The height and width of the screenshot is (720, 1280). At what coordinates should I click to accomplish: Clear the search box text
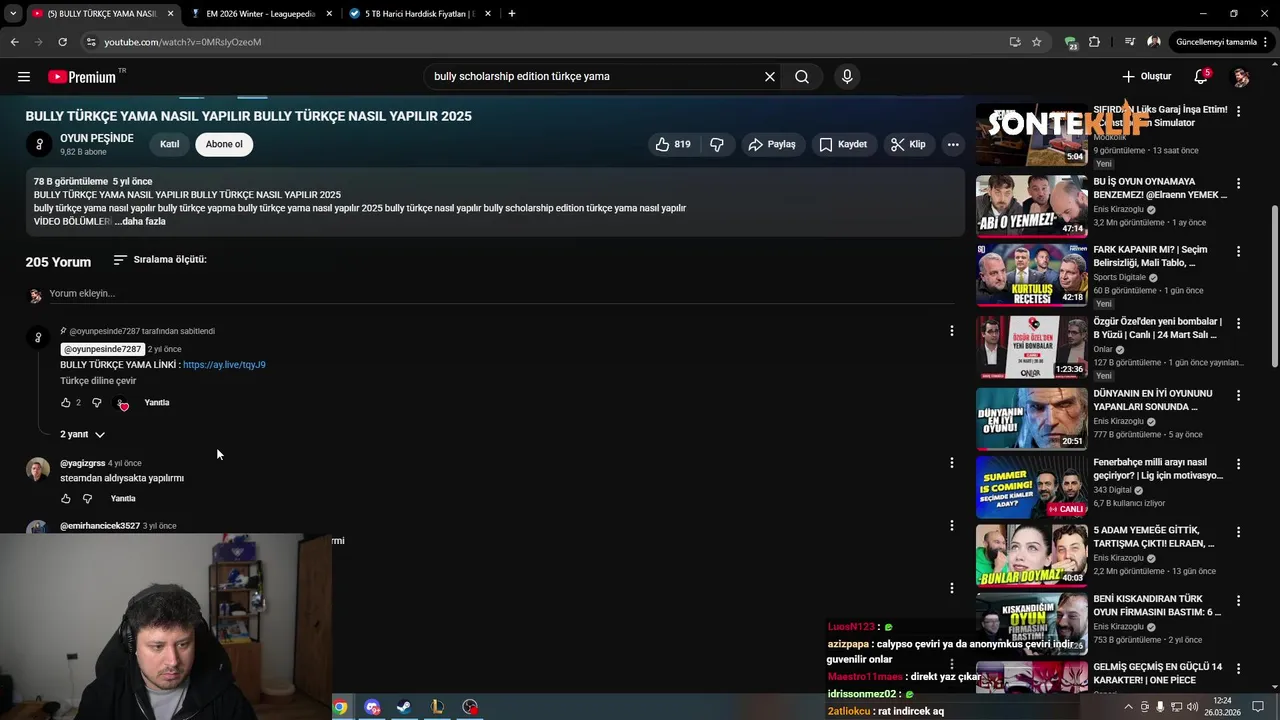[x=770, y=76]
